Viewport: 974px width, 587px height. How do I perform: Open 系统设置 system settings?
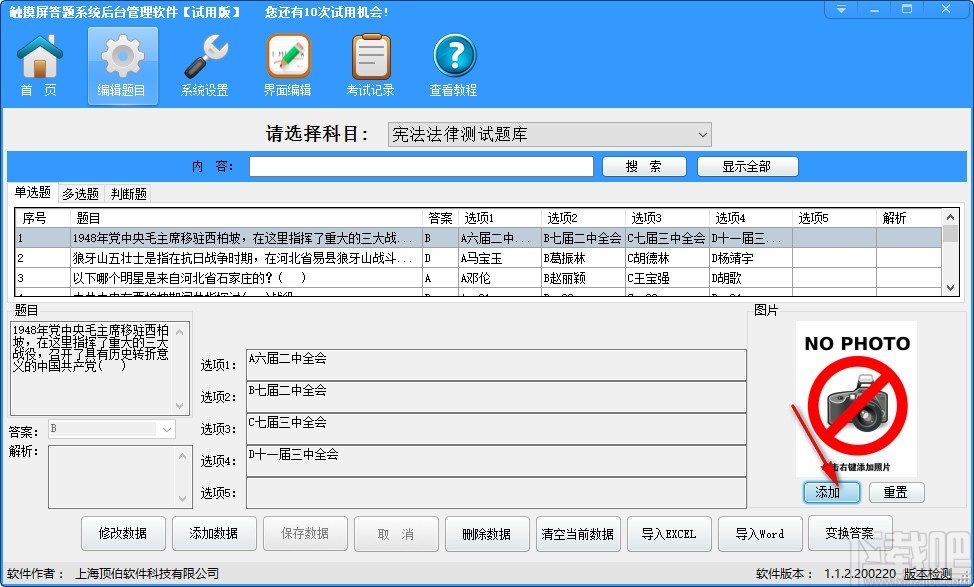click(204, 63)
